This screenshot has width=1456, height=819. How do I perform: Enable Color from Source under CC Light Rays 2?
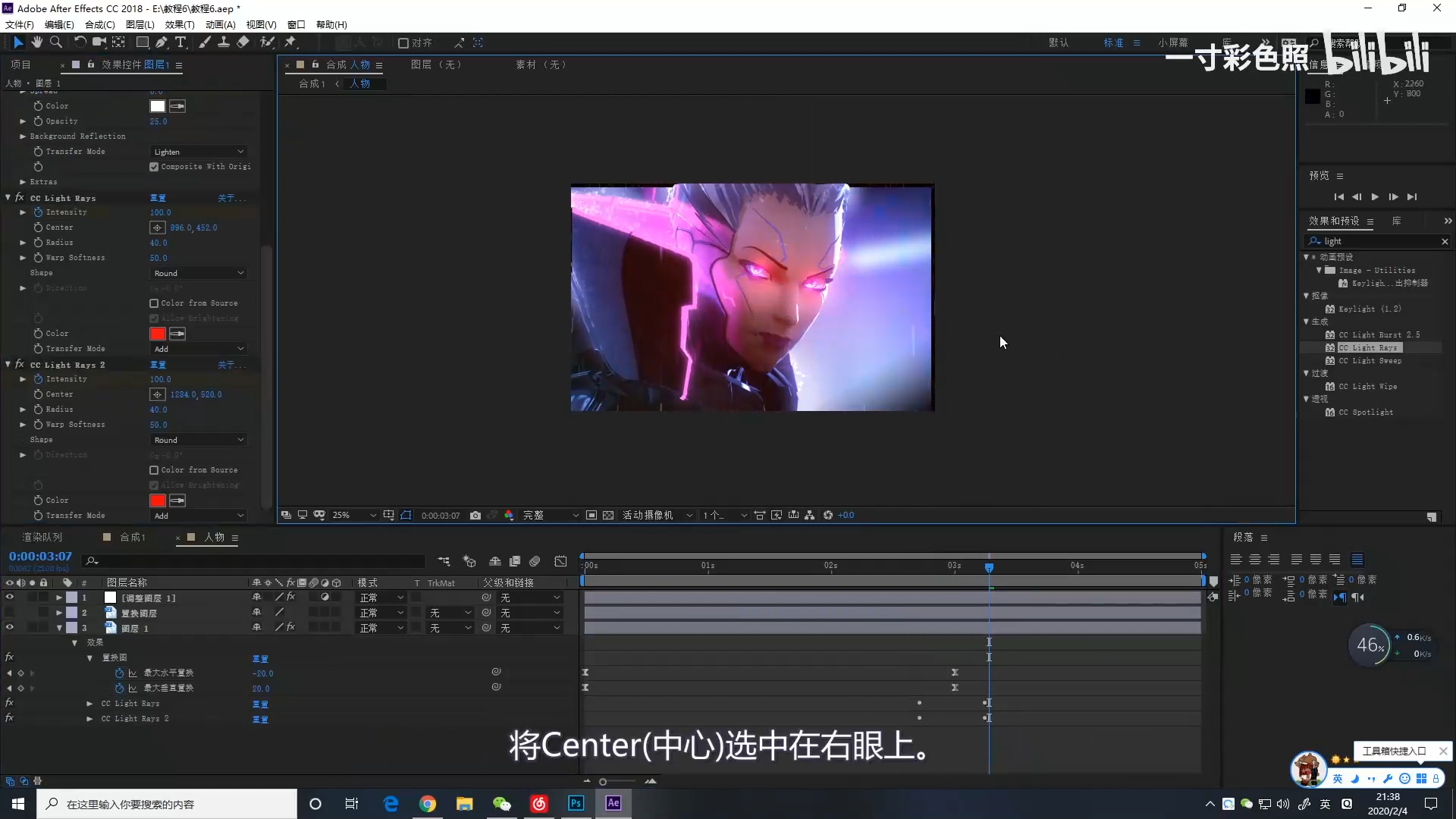tap(154, 470)
